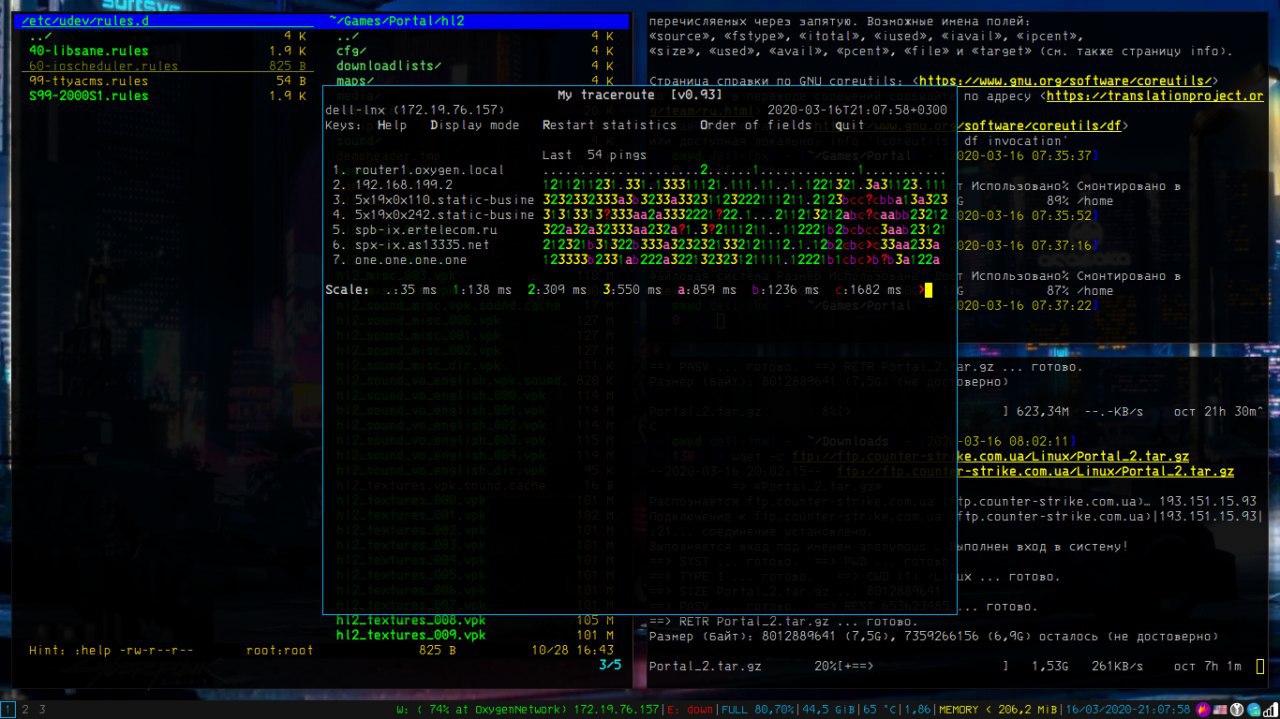Click the mtr timestamp 2020-03-16T21:07:58+0300
This screenshot has height=719, width=1280.
point(857,110)
